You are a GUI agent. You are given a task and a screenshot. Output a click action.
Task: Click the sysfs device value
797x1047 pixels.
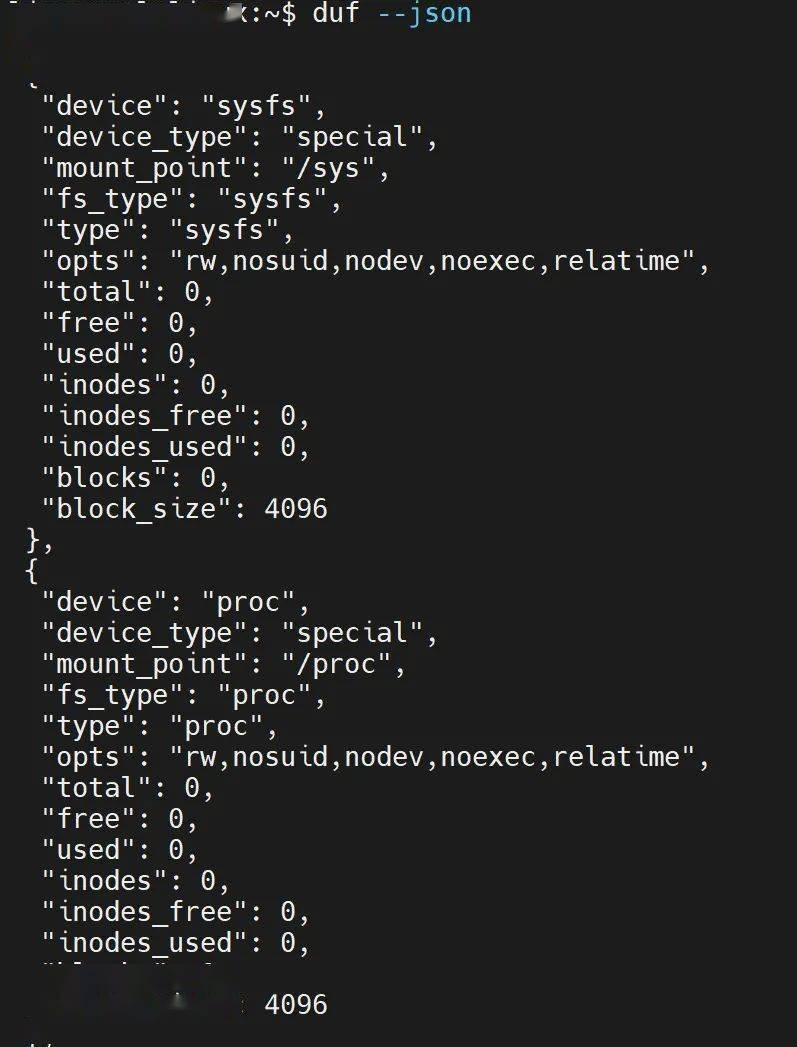[x=256, y=106]
